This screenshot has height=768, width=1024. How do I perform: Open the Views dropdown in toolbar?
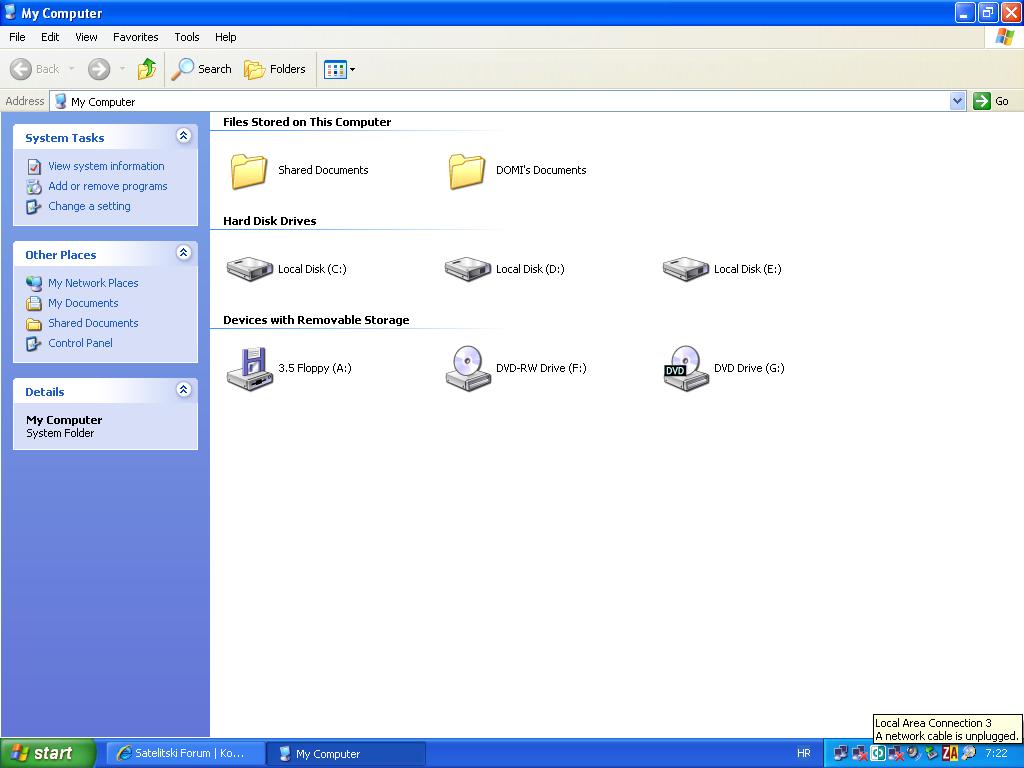339,69
